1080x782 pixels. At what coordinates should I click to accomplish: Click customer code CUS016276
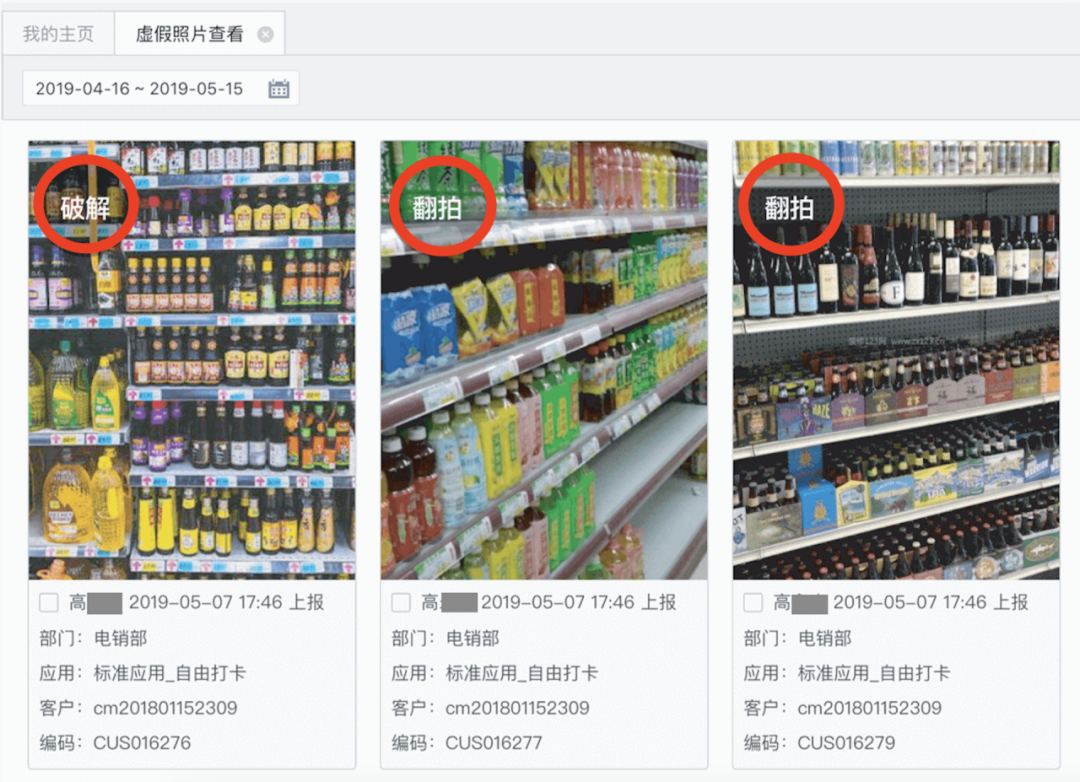[x=142, y=743]
